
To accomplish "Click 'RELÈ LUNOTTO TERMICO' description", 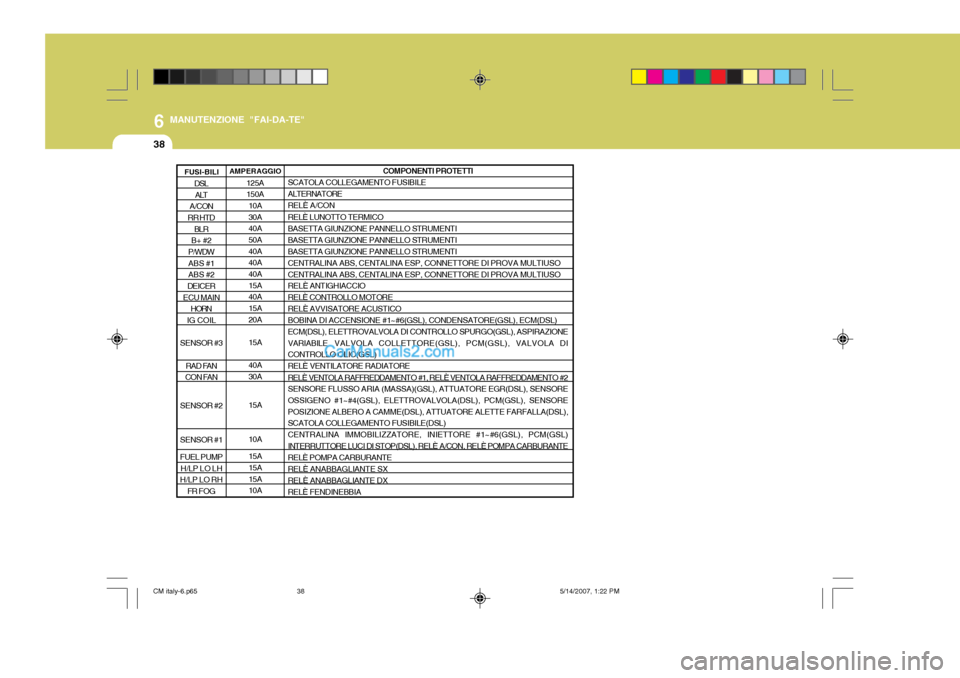I will click(336, 217).
